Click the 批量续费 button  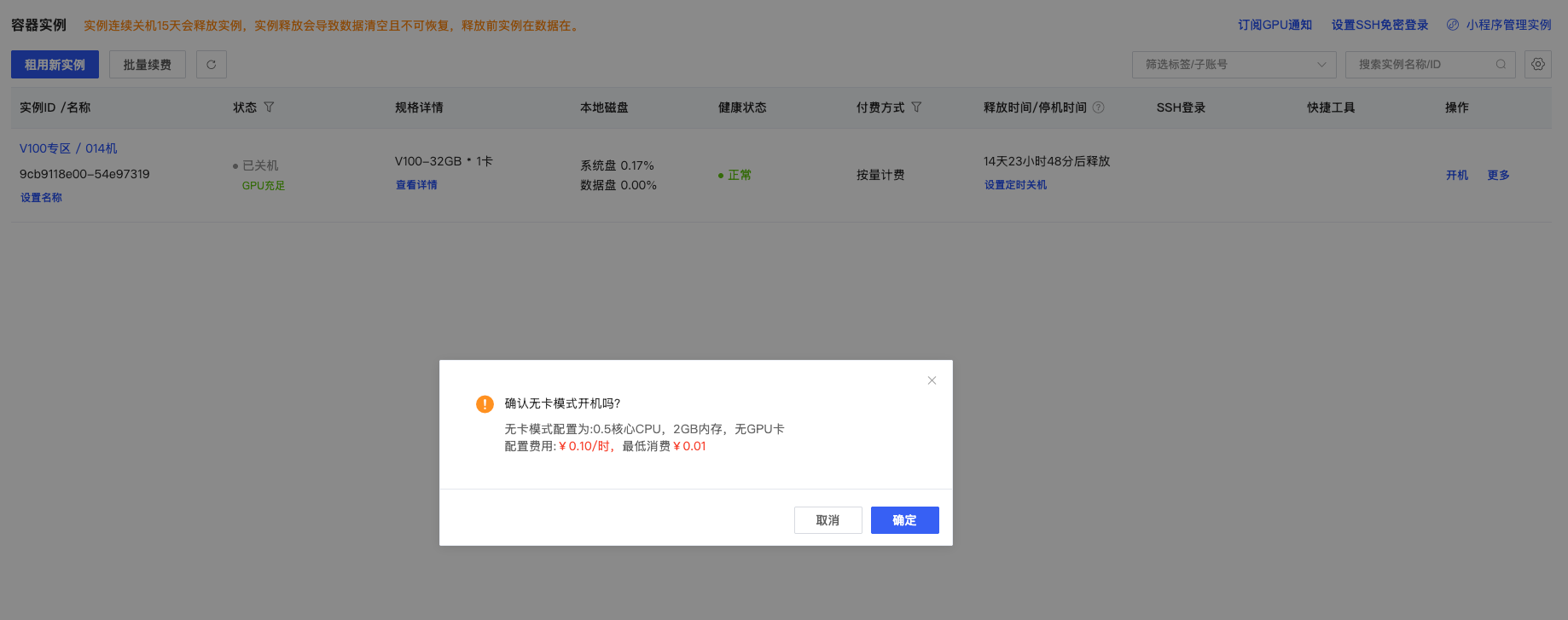point(148,65)
